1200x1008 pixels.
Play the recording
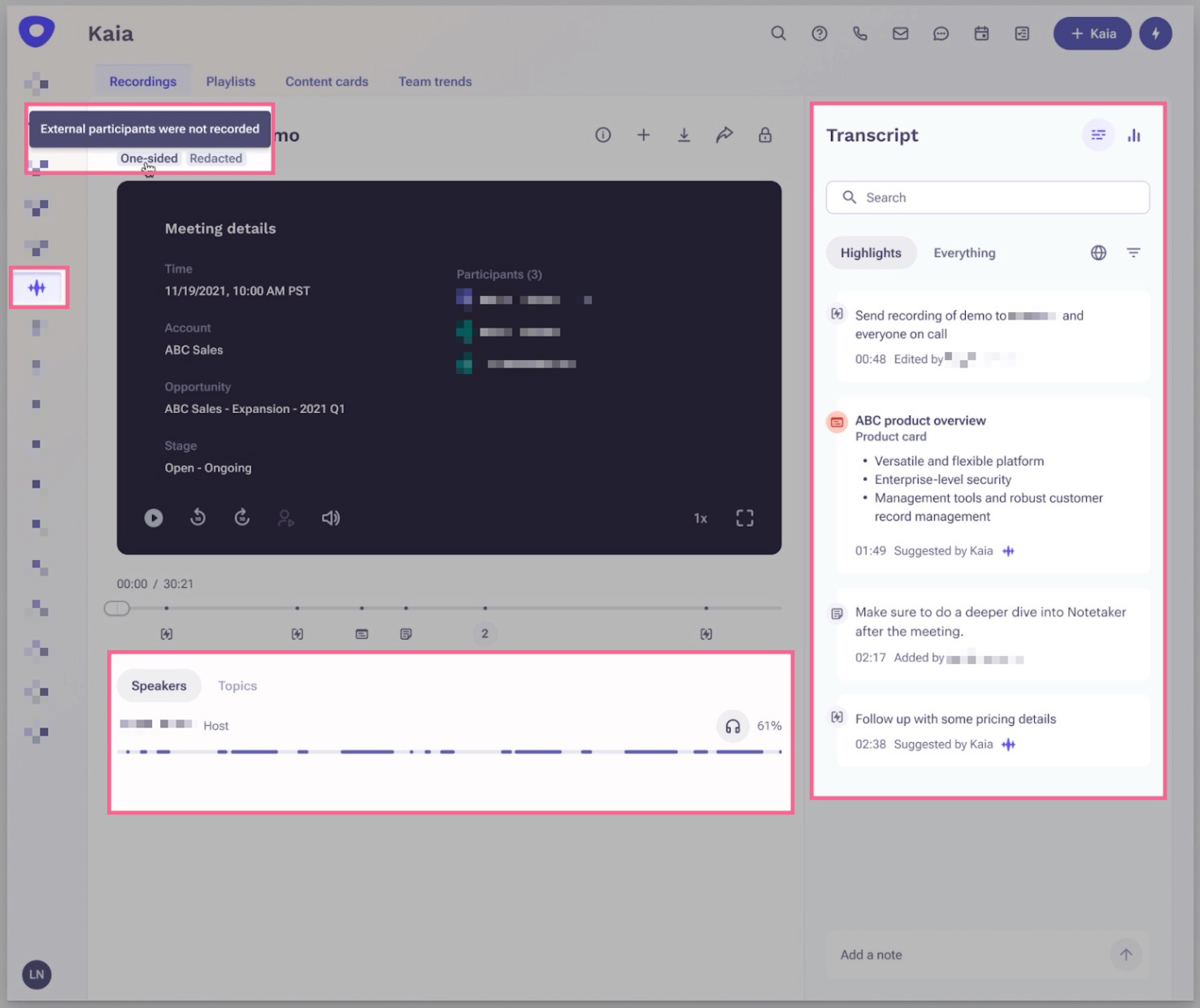pos(154,518)
